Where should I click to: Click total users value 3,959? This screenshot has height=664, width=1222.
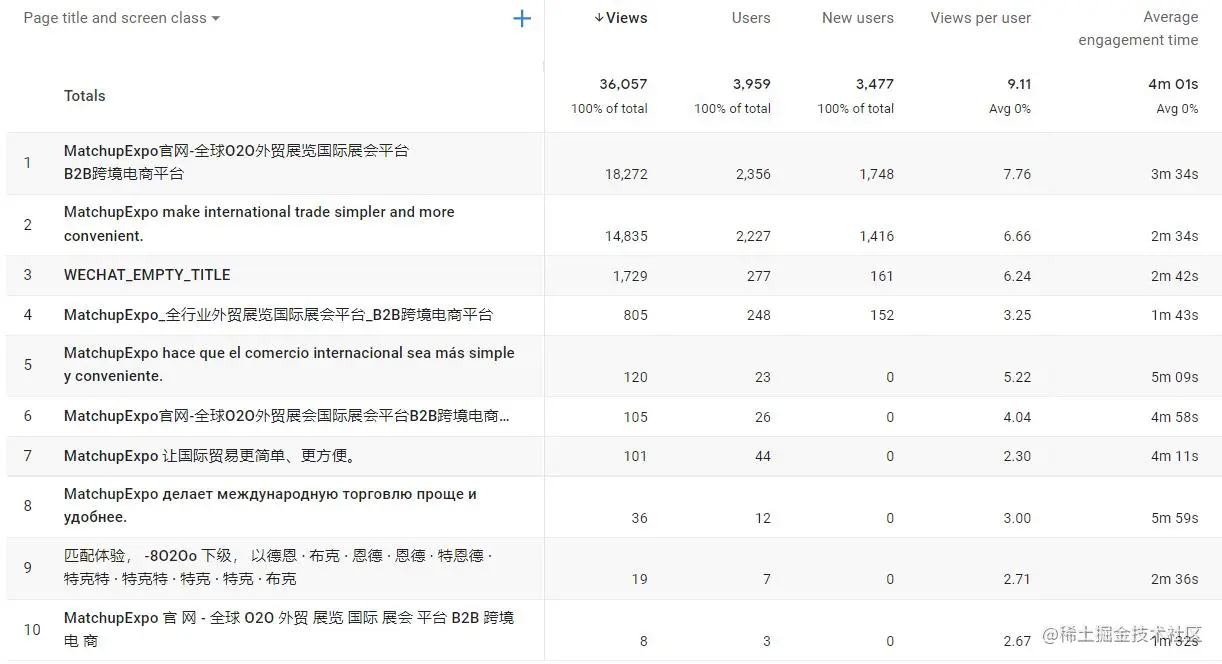751,84
